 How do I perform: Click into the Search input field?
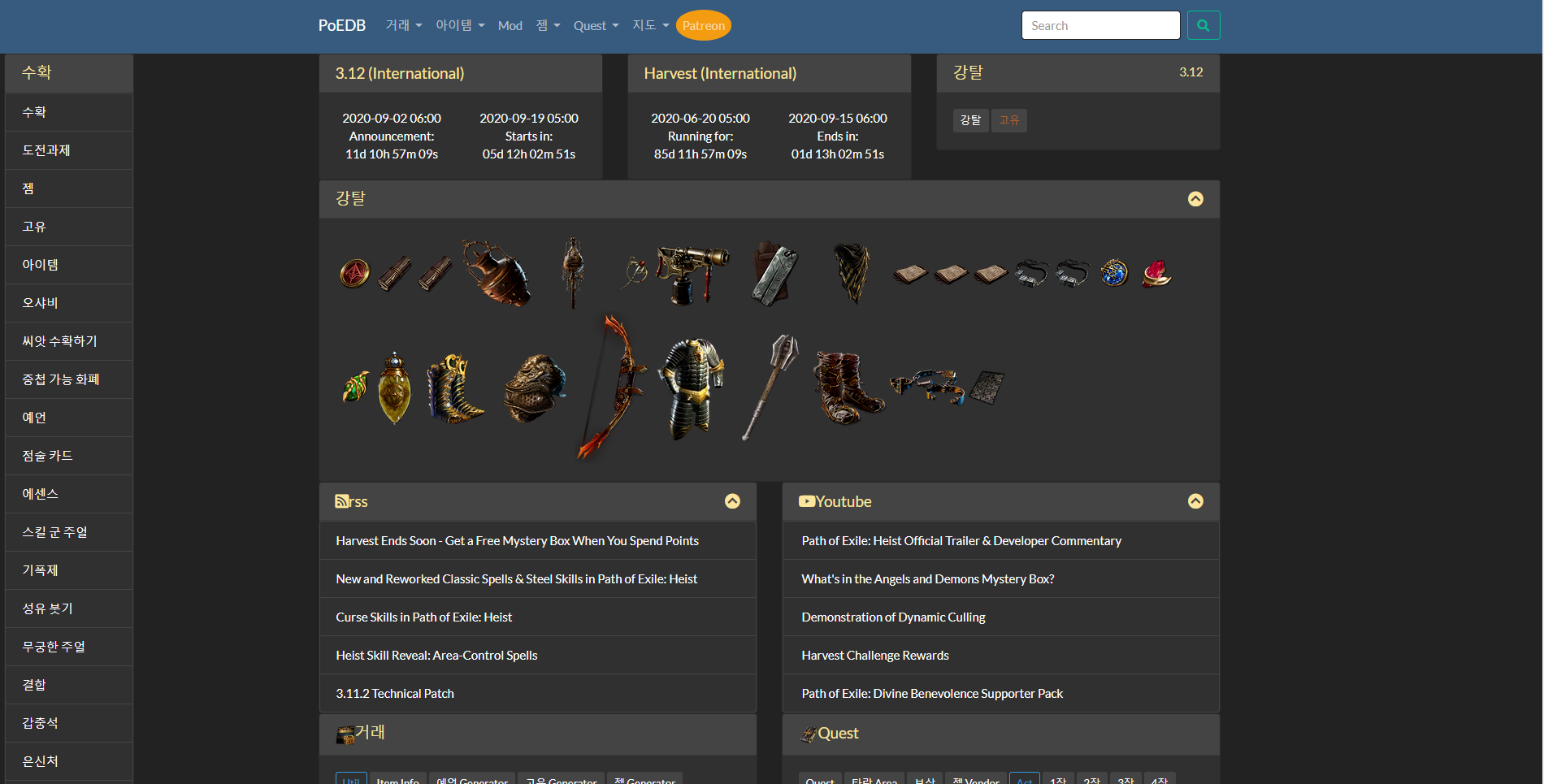1100,25
